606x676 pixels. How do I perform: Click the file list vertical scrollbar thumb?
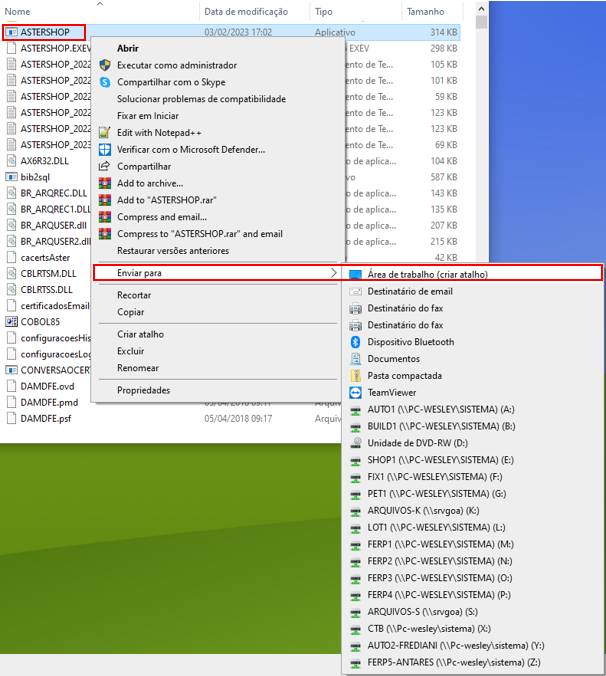pyautogui.click(x=481, y=22)
